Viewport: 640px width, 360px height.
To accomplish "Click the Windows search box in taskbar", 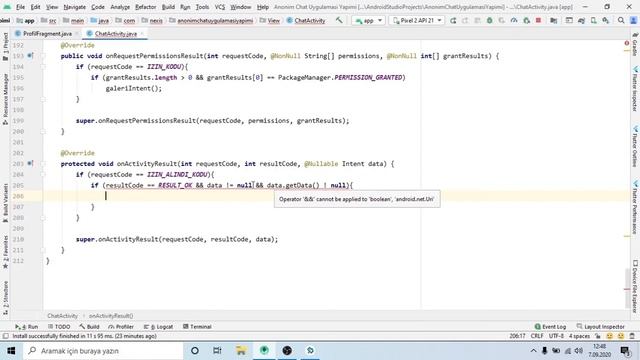I will 102,351.
